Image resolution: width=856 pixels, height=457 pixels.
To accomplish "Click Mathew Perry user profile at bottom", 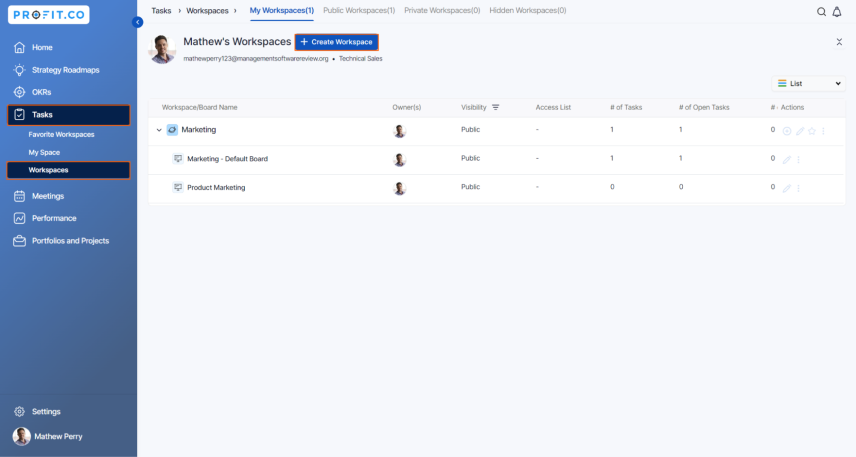I will [x=48, y=436].
